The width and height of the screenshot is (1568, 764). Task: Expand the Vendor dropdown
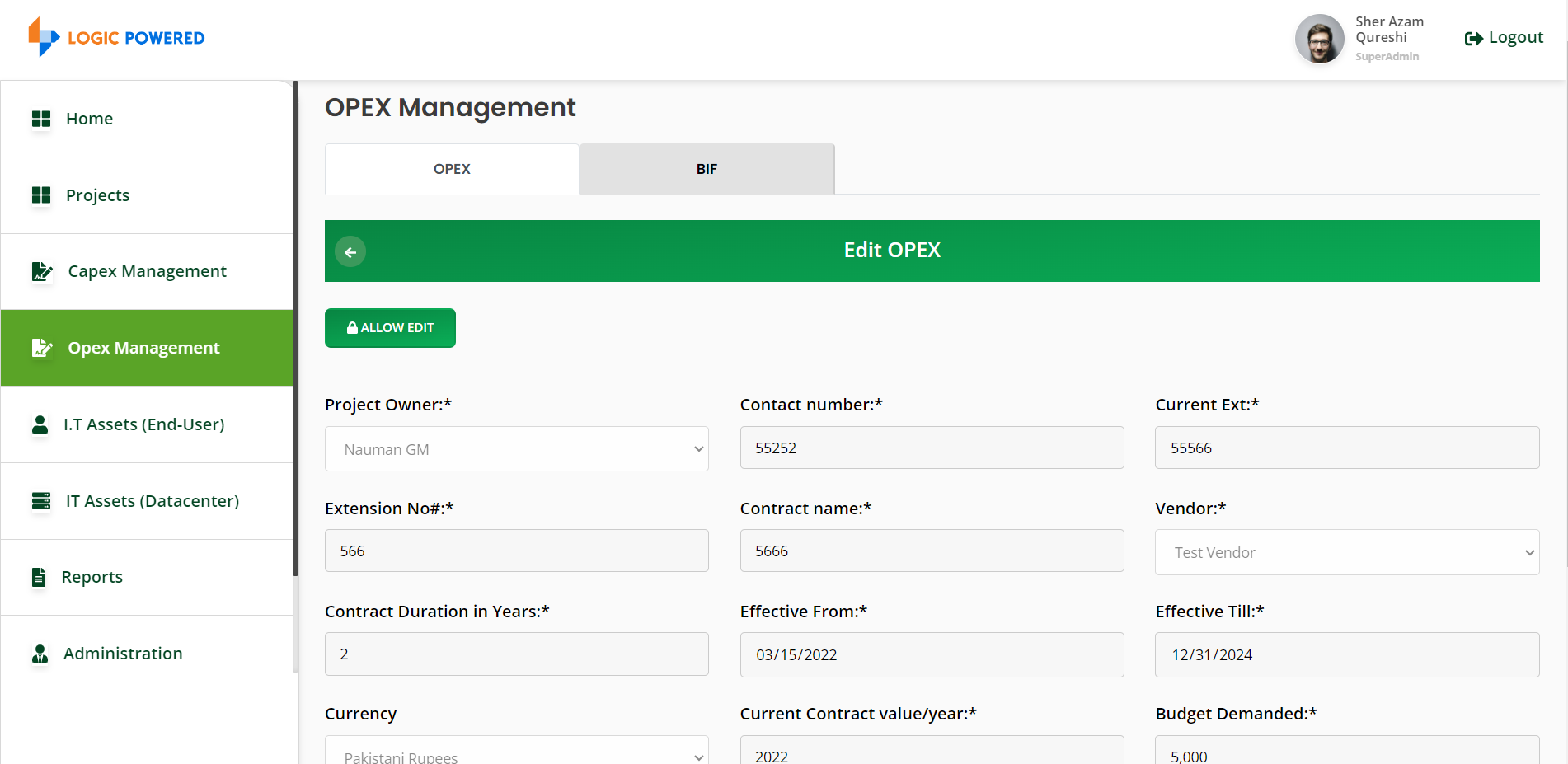pyautogui.click(x=1347, y=552)
